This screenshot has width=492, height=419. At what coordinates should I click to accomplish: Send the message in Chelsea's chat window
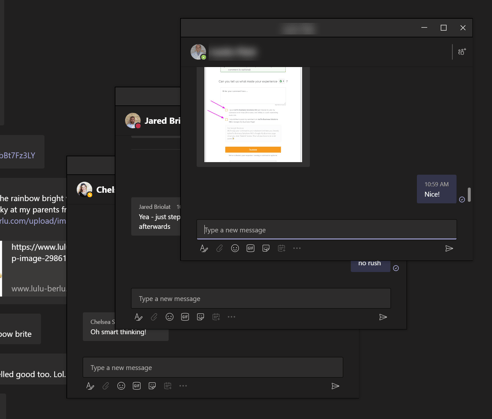point(335,386)
